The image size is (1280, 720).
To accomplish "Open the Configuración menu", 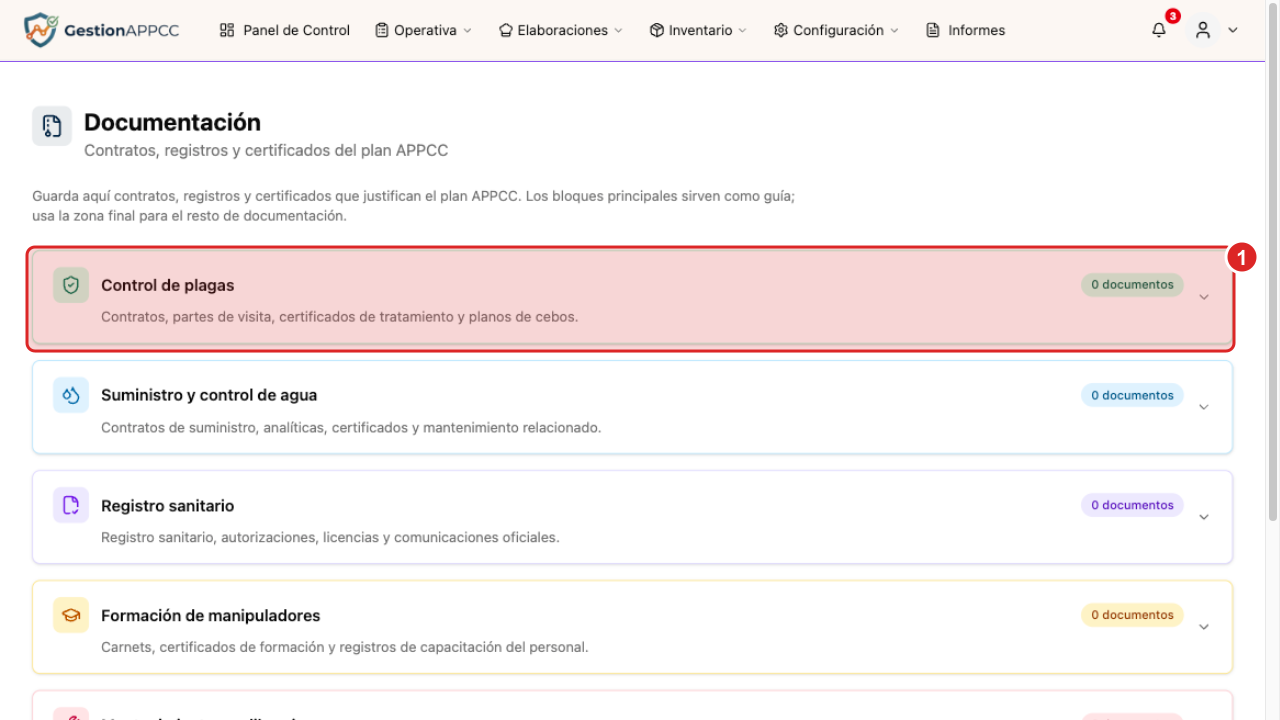I will click(x=836, y=30).
